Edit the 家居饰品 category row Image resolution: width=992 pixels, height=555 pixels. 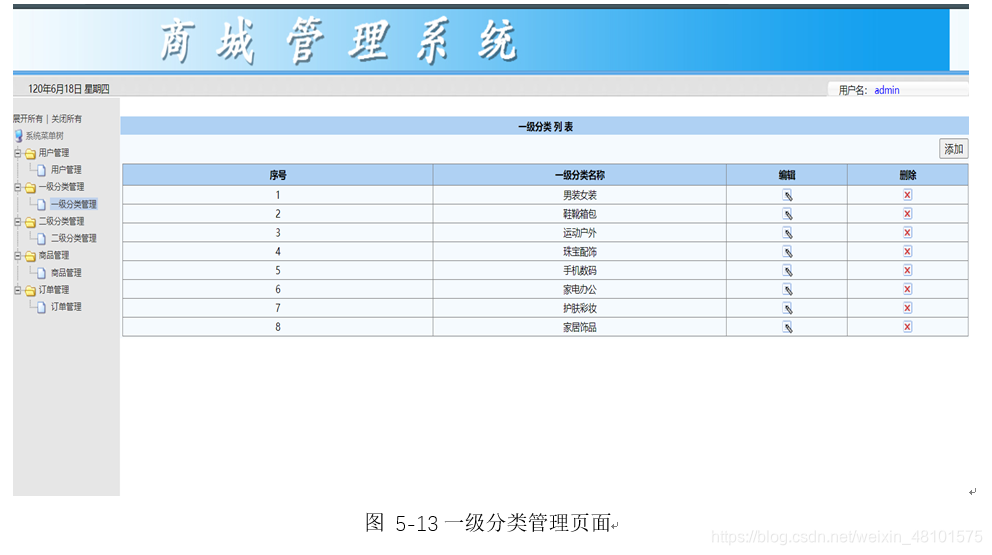pos(787,327)
